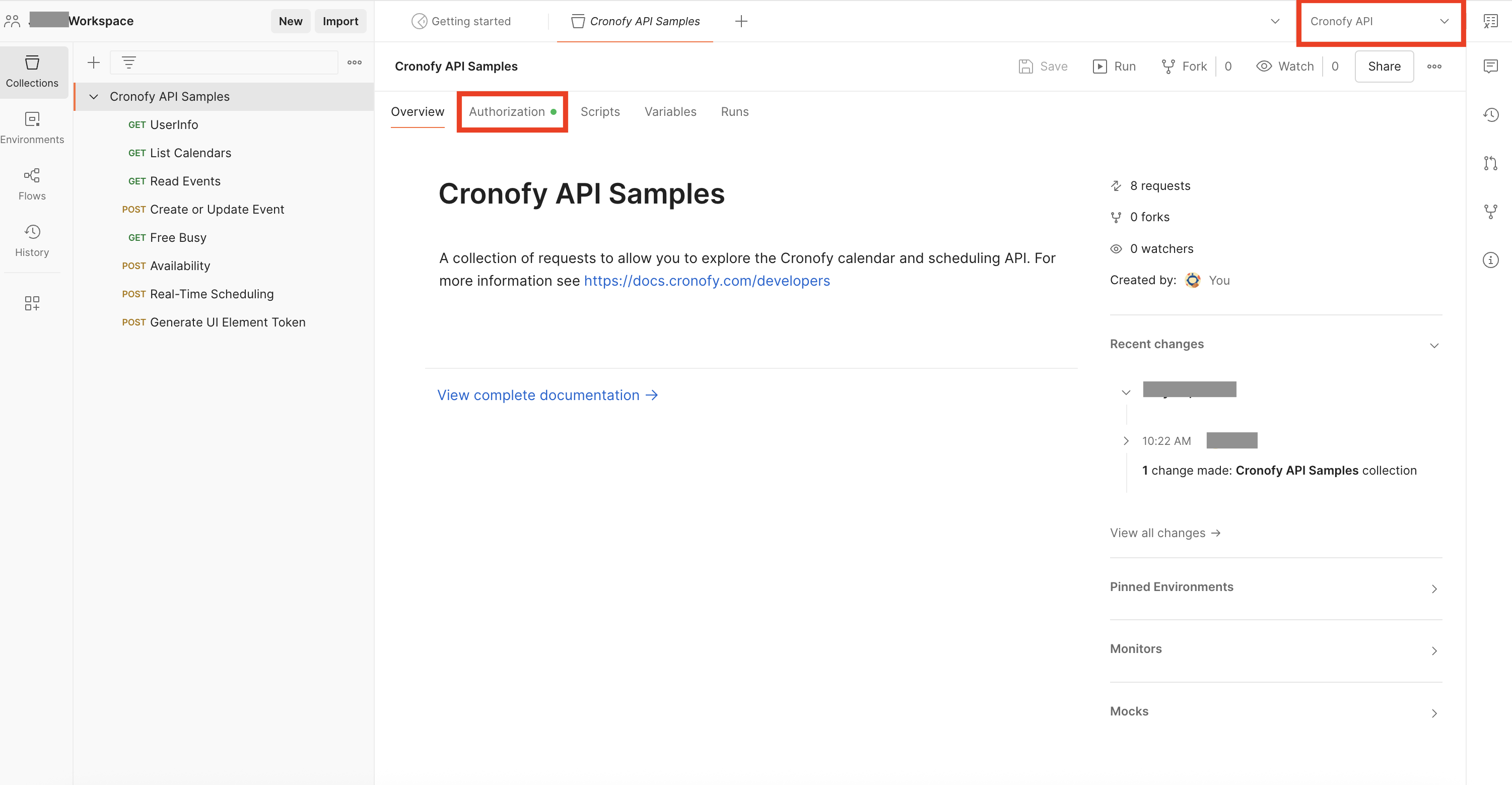Screen dimensions: 1512x785
Task: Click the configure sidebar grid-plus icon
Action: click(32, 303)
